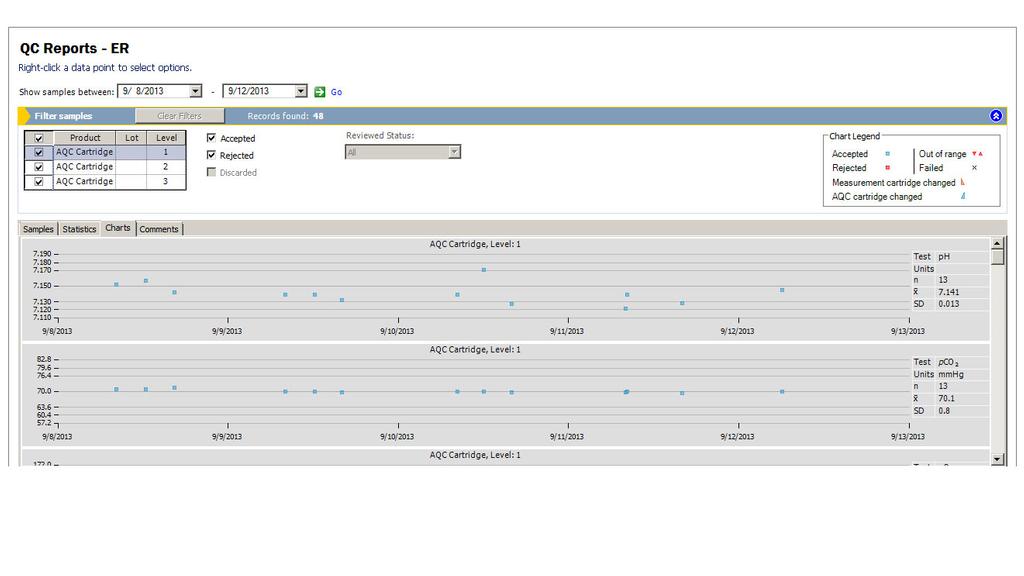Disable the Rejected filter checkbox
Screen dimensions: 1024x576
211,154
